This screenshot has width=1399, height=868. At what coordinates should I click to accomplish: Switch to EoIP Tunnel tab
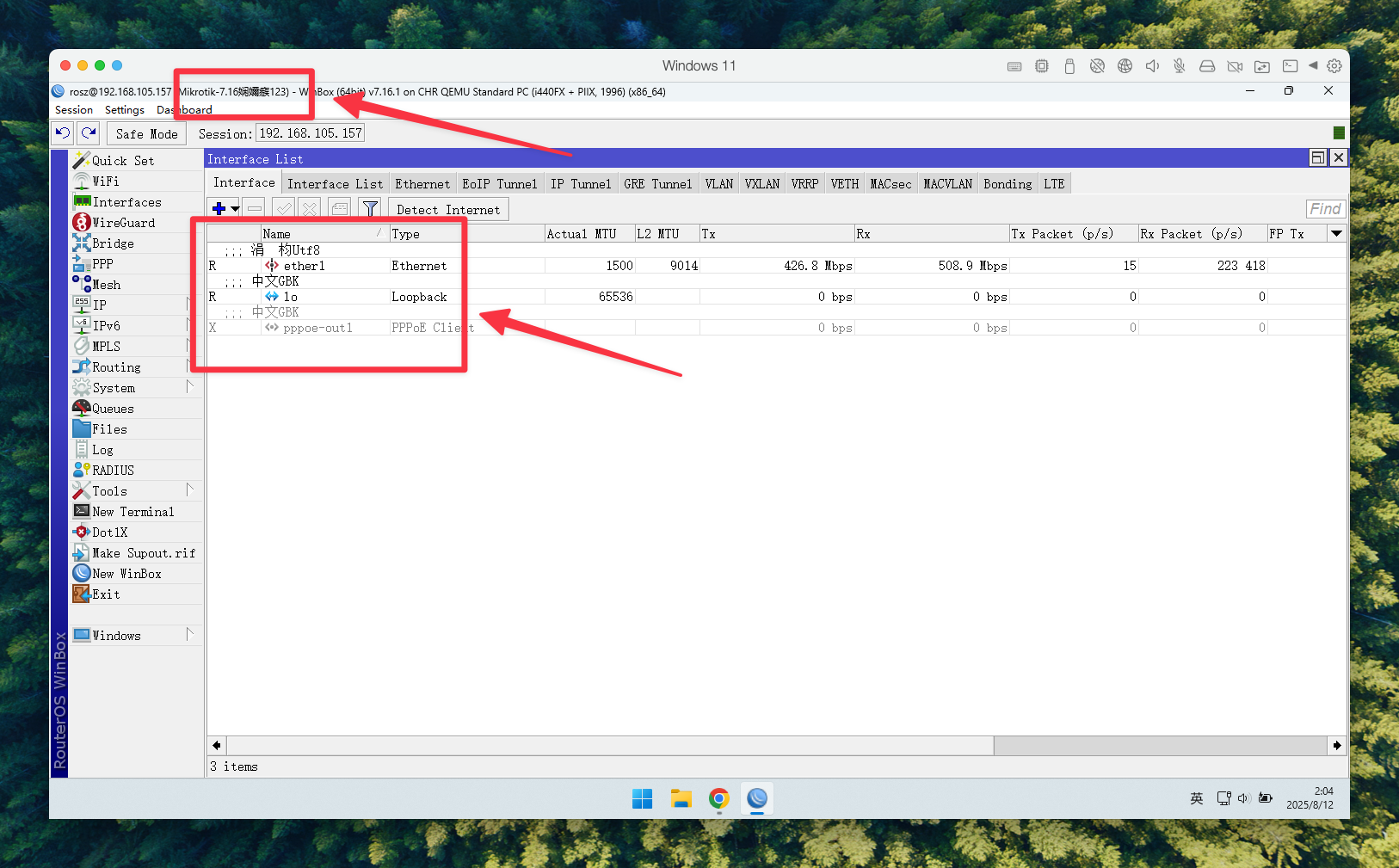499,184
